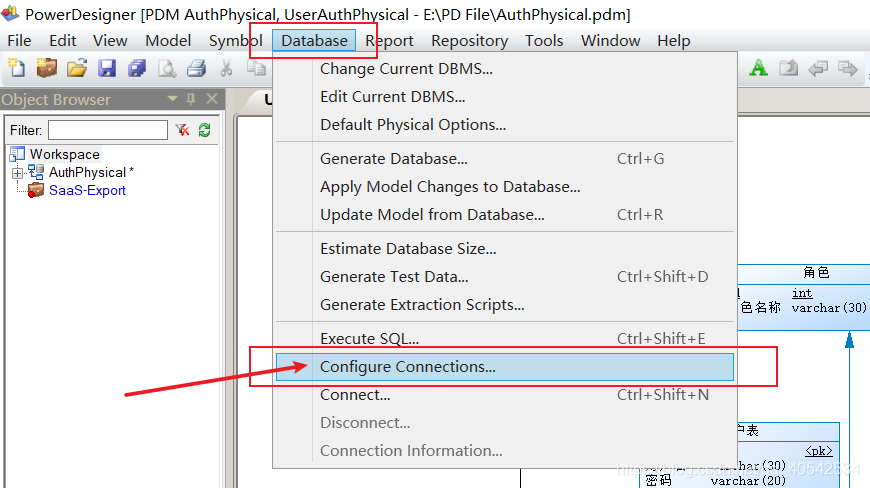Expand the AuthPhysical tree node
The width and height of the screenshot is (870, 488).
click(x=18, y=173)
